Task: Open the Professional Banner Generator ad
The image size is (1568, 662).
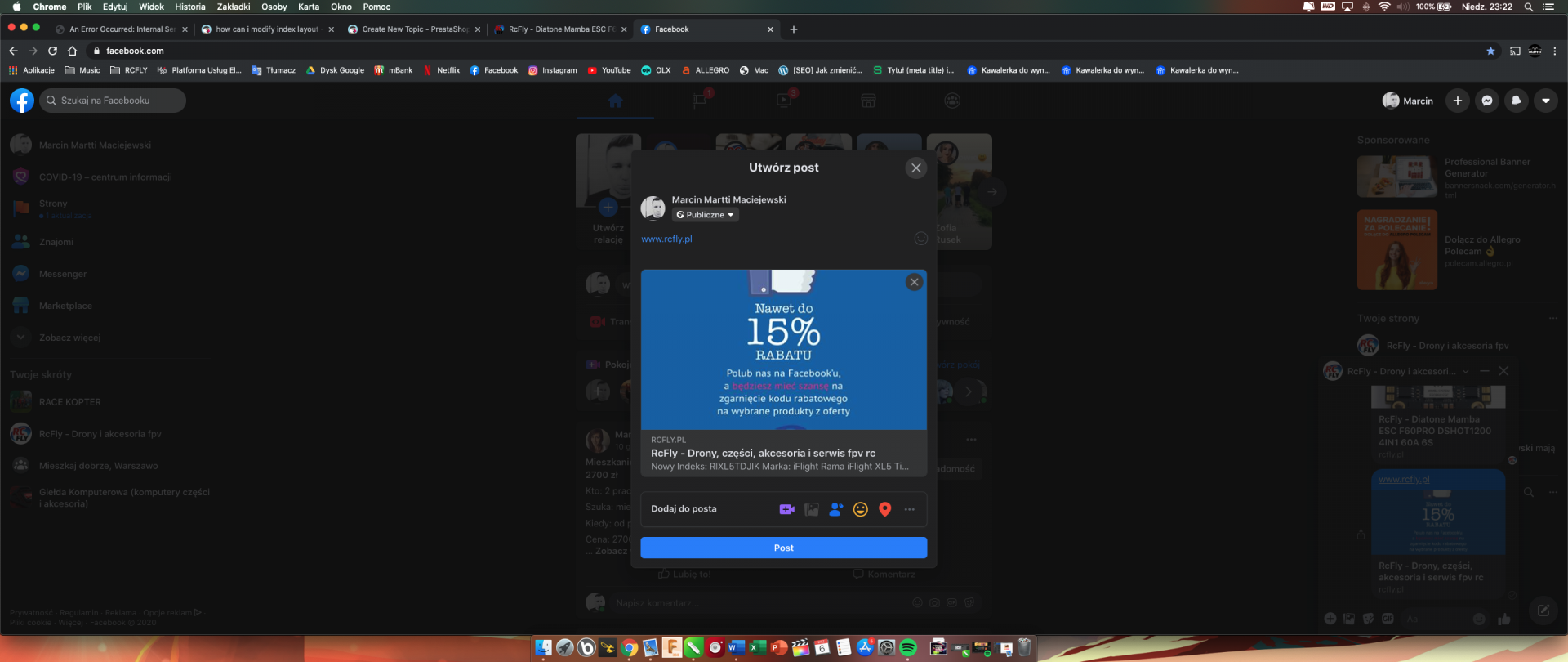Action: 1458,177
